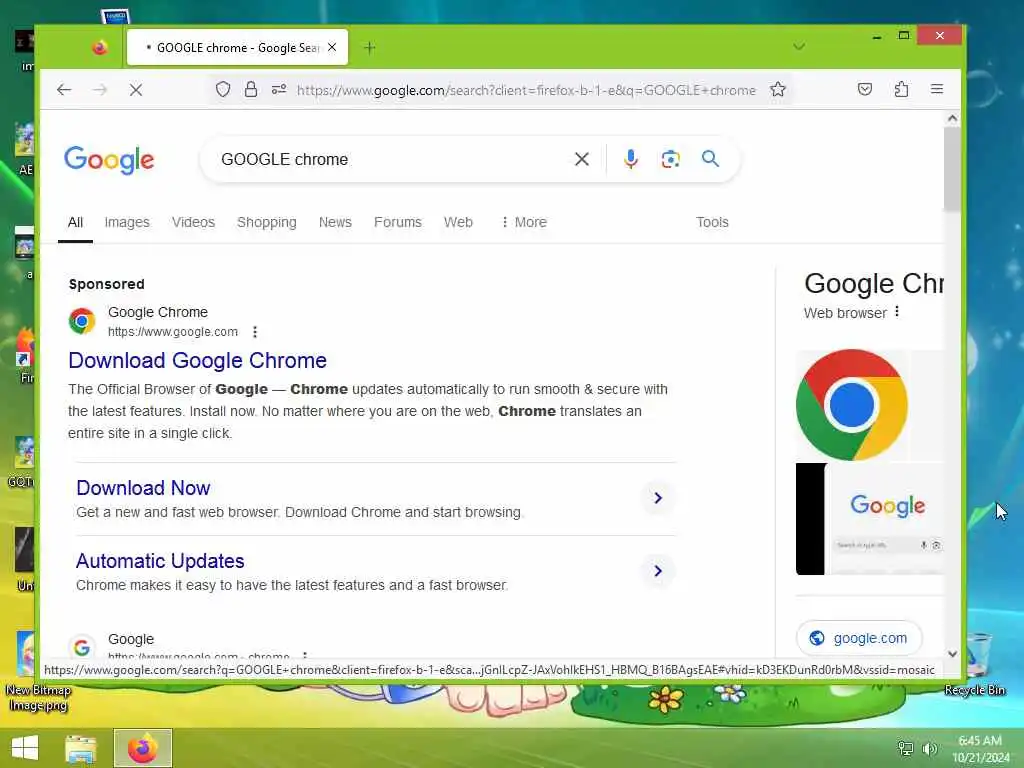Select the Recycle Bin desktop icon

click(x=976, y=665)
